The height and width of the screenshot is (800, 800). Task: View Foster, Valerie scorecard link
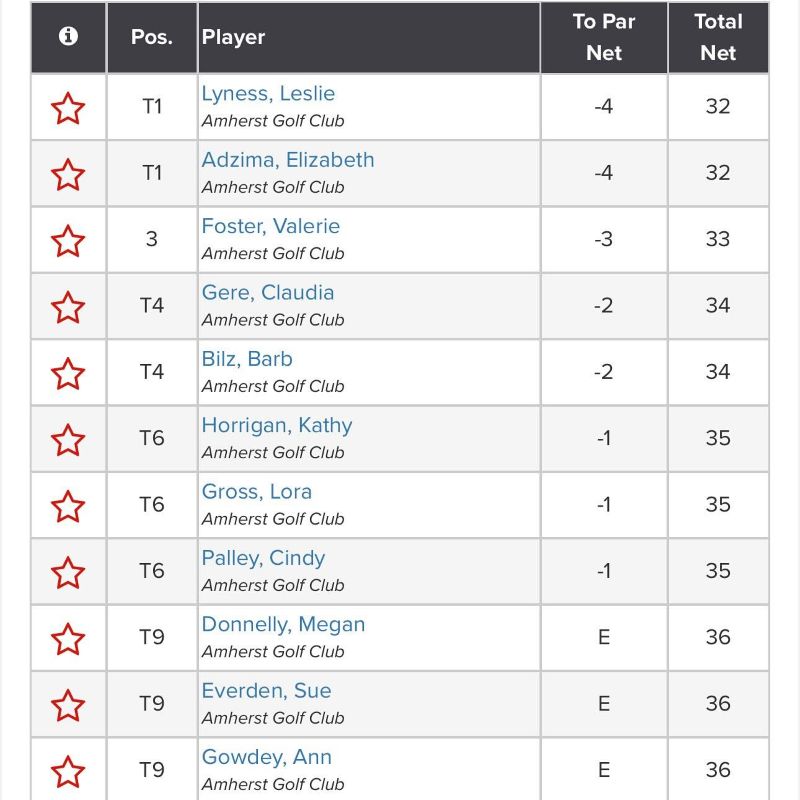pos(270,227)
